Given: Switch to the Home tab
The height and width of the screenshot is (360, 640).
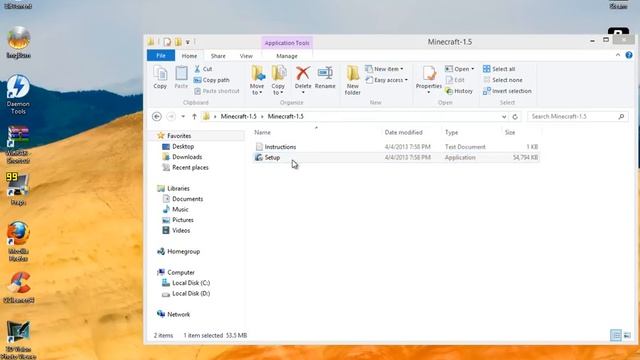Looking at the screenshot, I should (x=189, y=56).
